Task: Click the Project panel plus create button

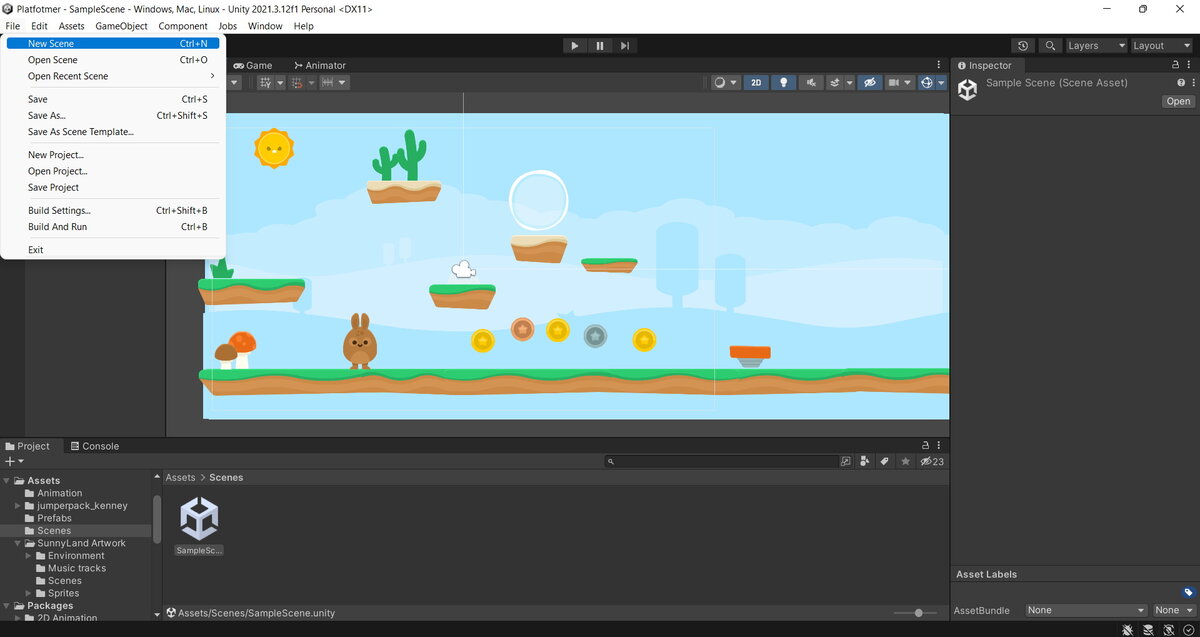Action: tap(14, 461)
